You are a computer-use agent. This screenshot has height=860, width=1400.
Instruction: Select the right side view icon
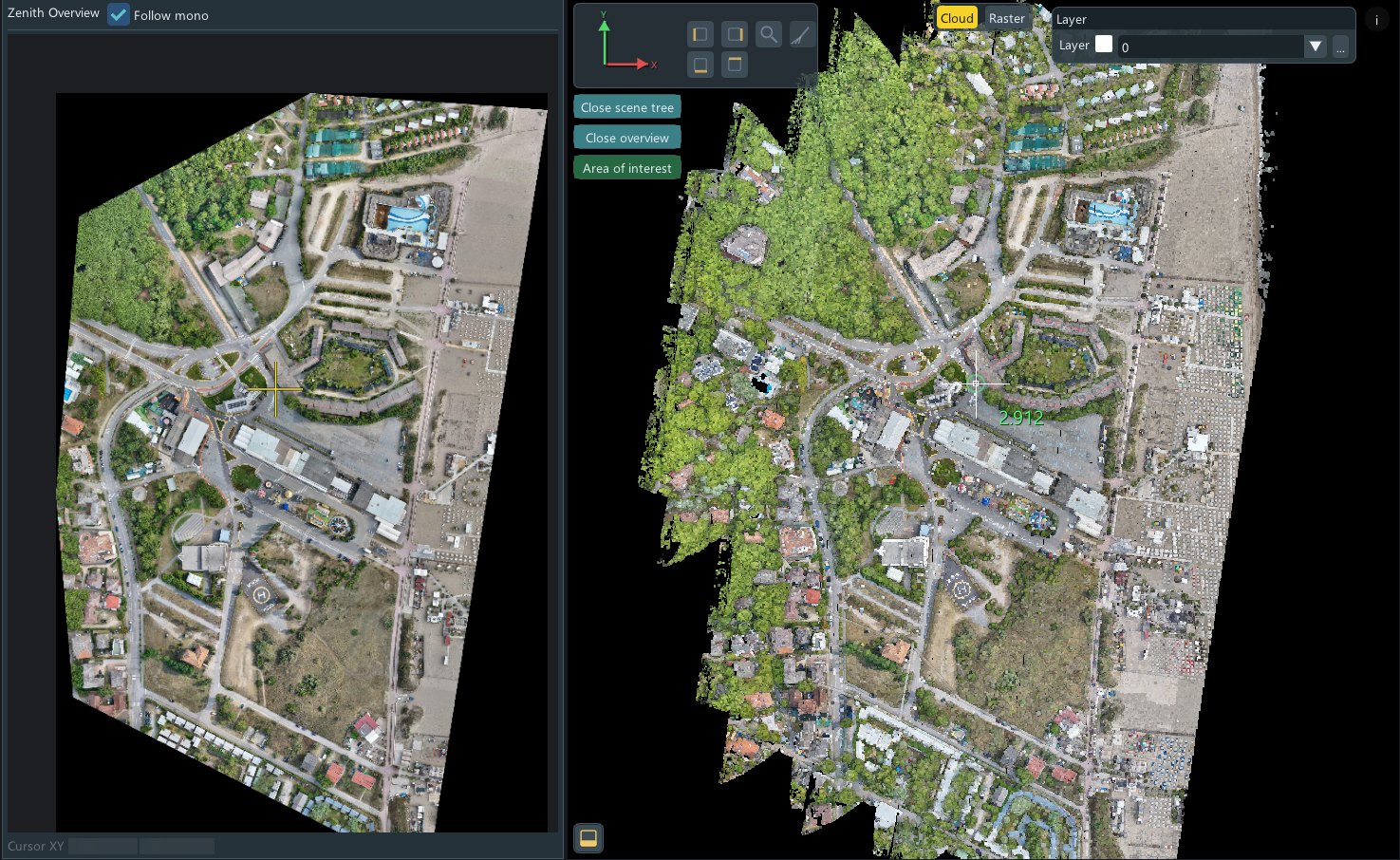(x=735, y=35)
